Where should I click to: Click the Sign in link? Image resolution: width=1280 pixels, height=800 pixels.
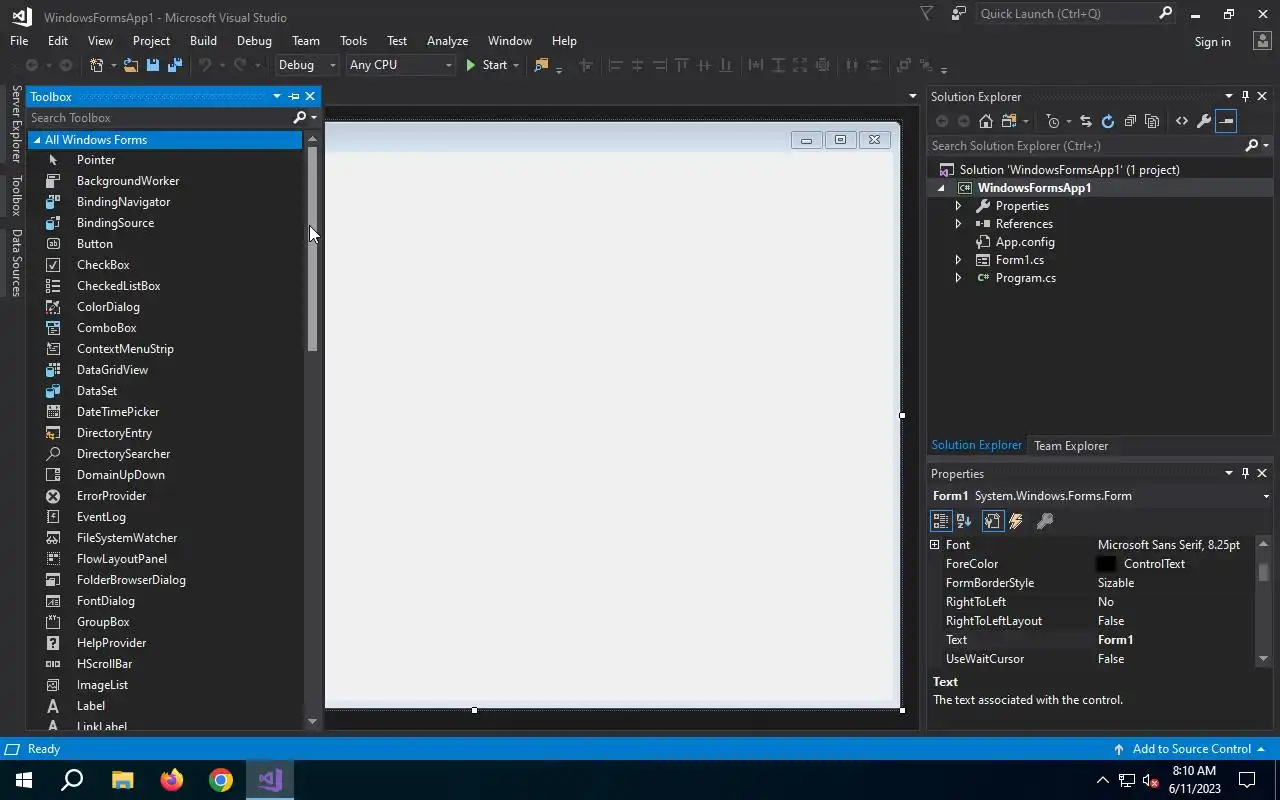click(1212, 42)
